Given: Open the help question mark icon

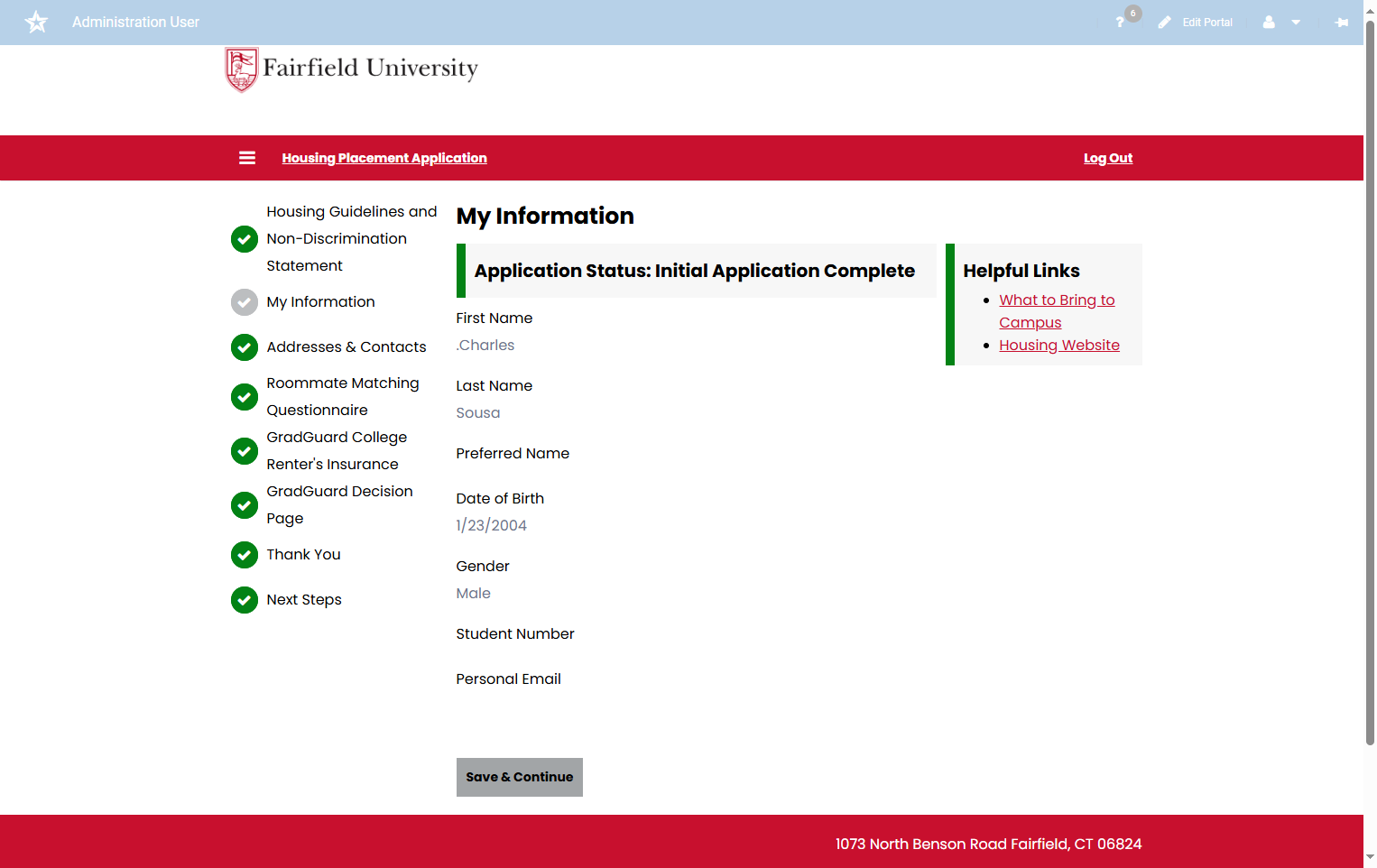Looking at the screenshot, I should coord(1120,23).
